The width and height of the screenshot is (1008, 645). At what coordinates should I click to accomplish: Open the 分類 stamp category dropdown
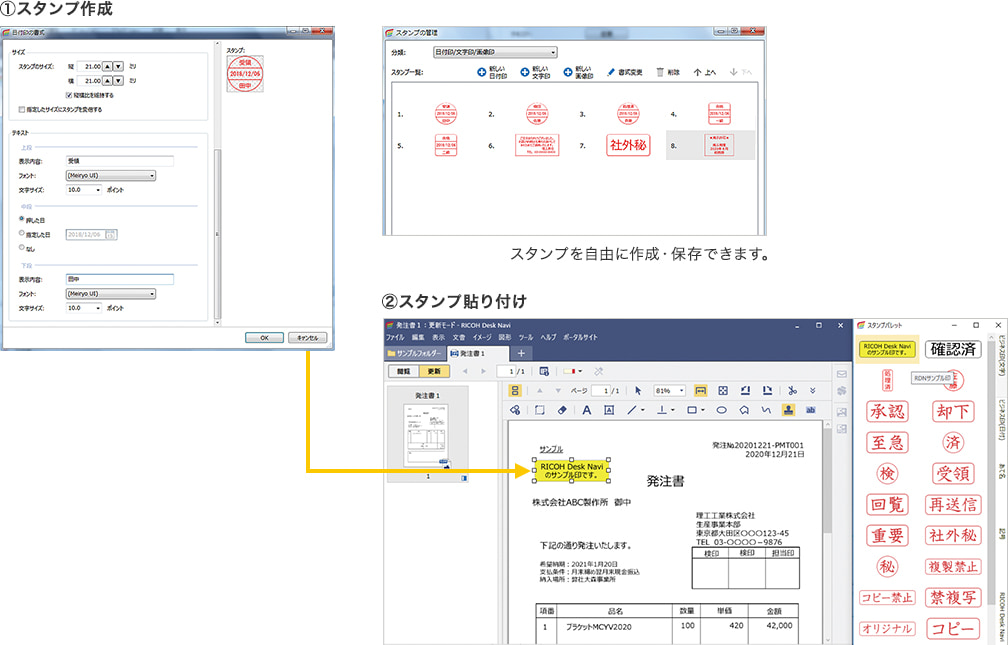click(x=495, y=51)
